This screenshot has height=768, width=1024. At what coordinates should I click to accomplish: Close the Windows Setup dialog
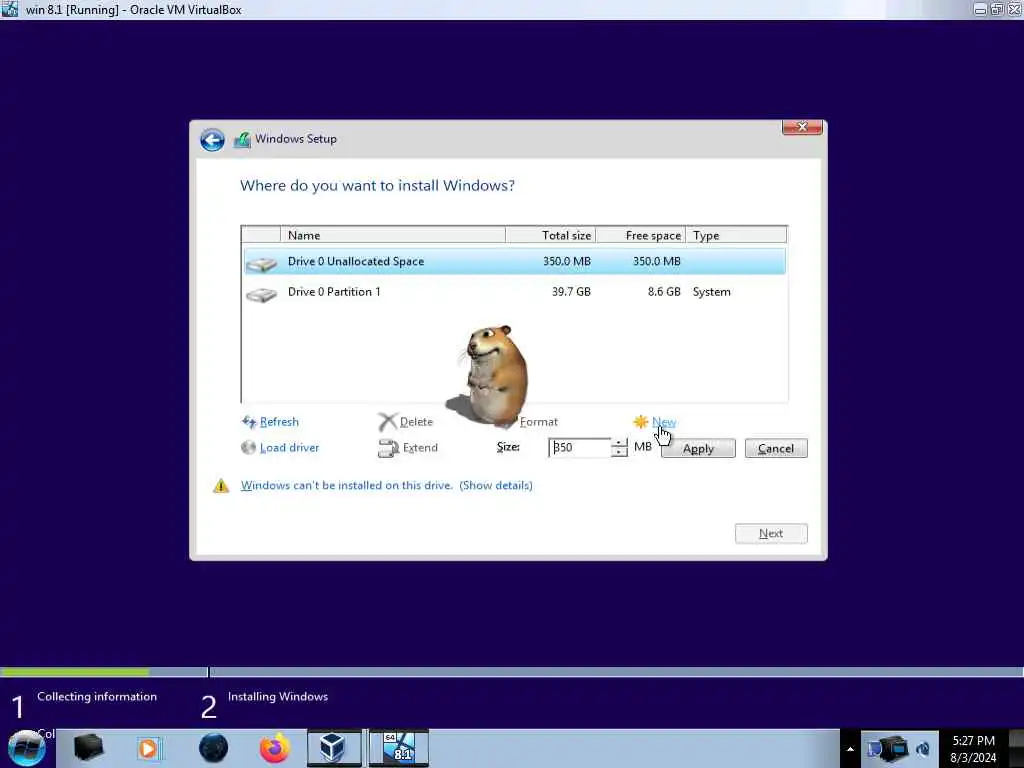[x=802, y=127]
